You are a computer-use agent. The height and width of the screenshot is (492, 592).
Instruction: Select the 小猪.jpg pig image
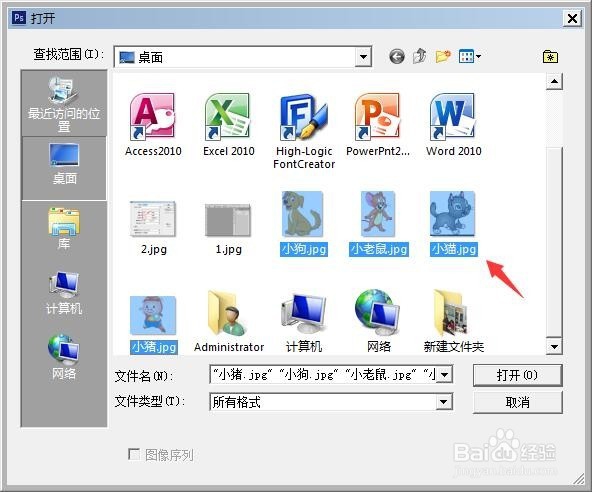coord(153,325)
